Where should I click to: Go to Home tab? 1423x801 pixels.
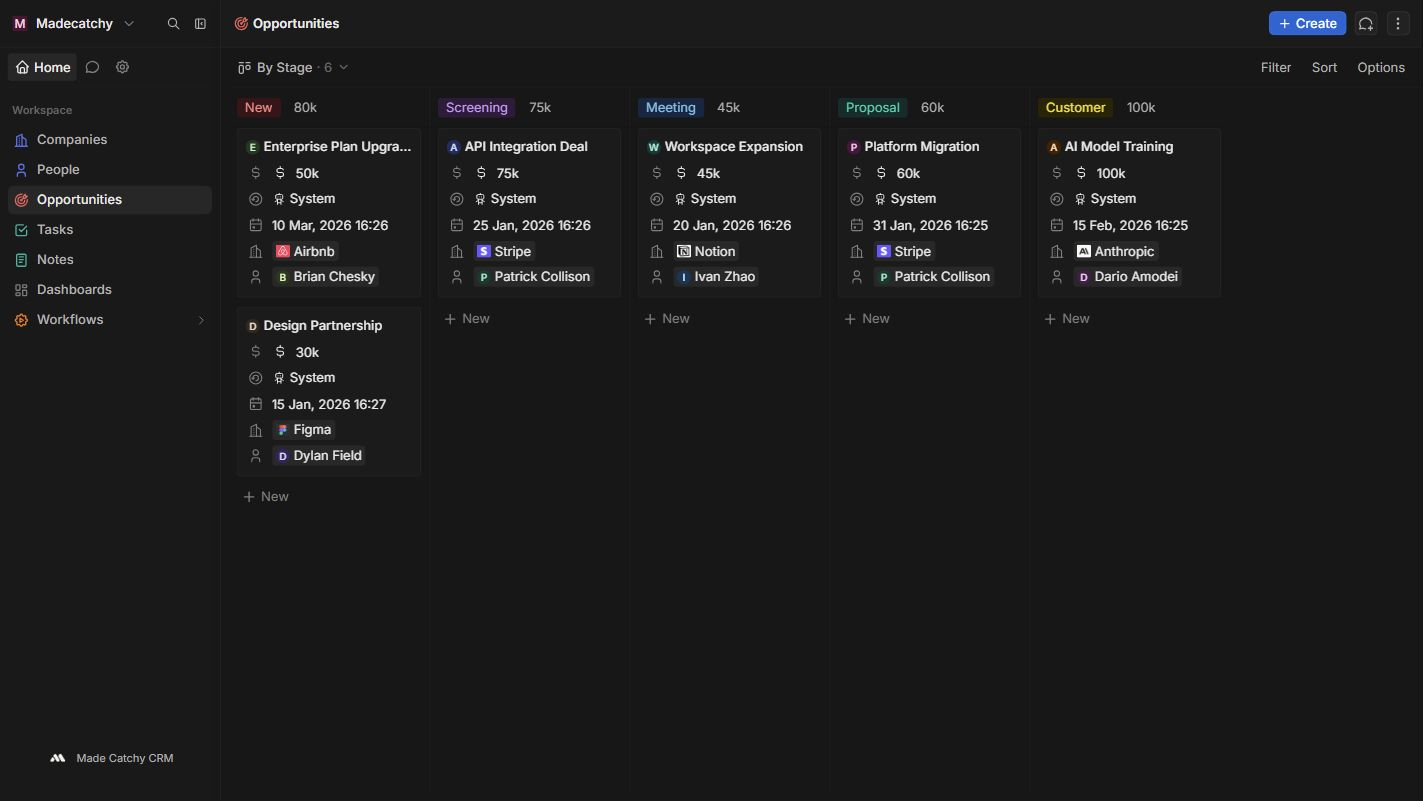point(43,67)
